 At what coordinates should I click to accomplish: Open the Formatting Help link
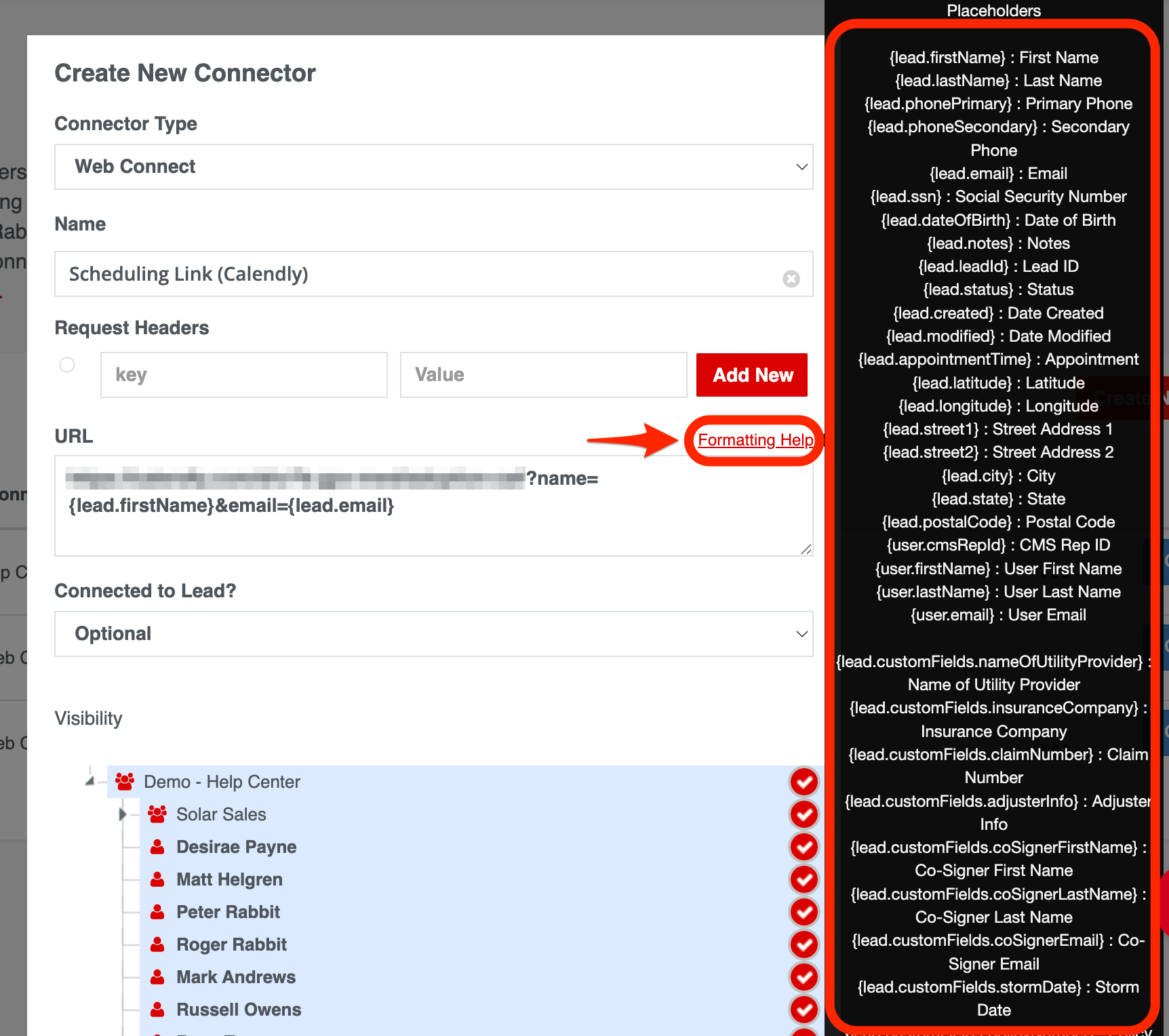(x=755, y=440)
